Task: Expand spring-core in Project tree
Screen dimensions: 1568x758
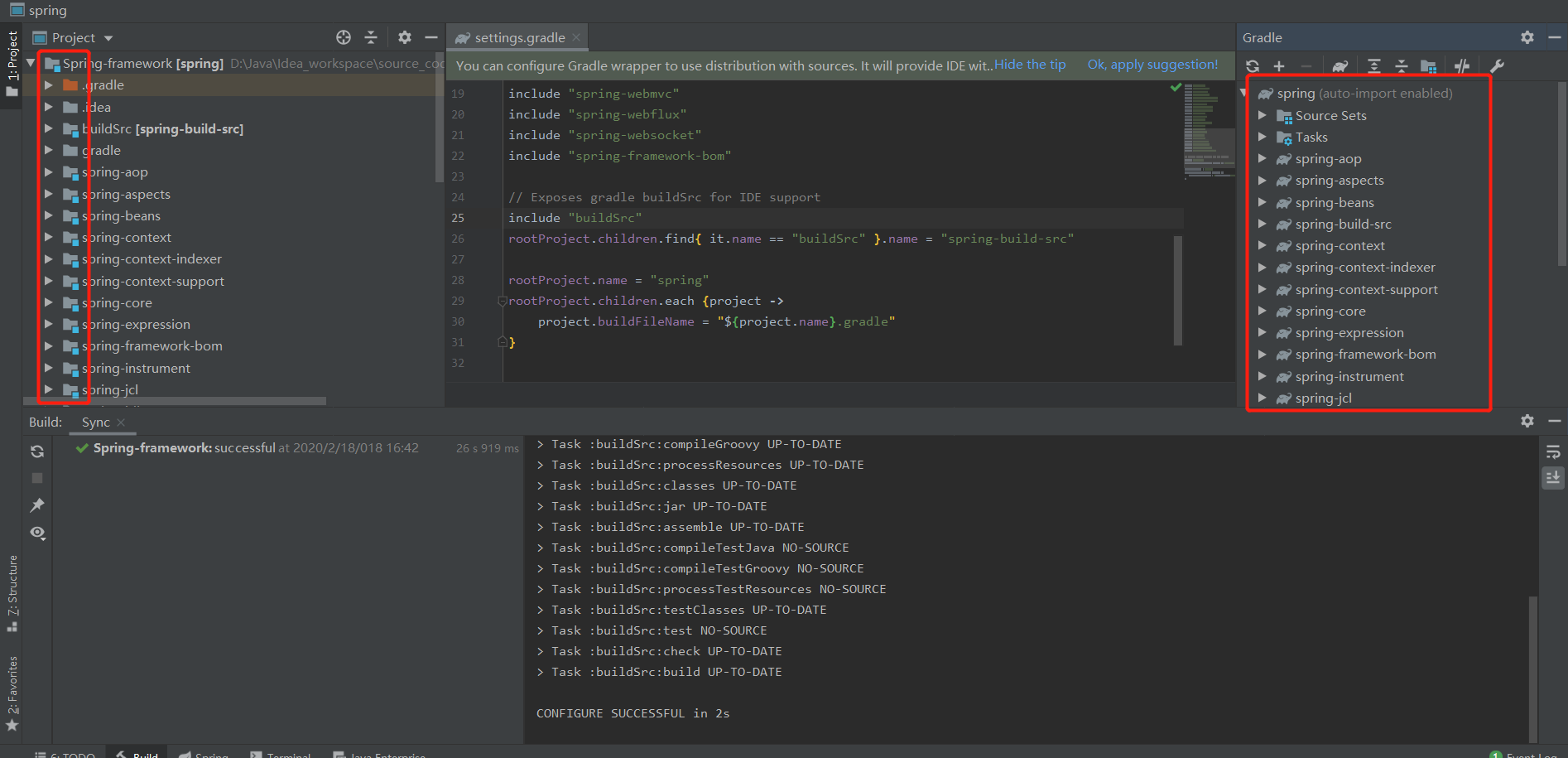Action: click(48, 303)
